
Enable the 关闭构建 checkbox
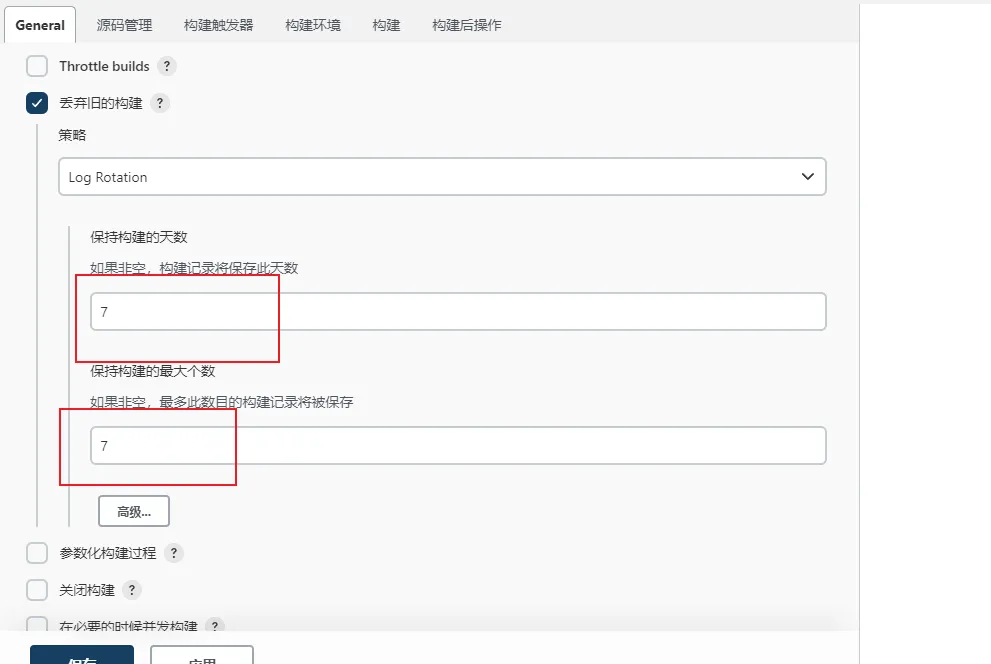(x=37, y=590)
